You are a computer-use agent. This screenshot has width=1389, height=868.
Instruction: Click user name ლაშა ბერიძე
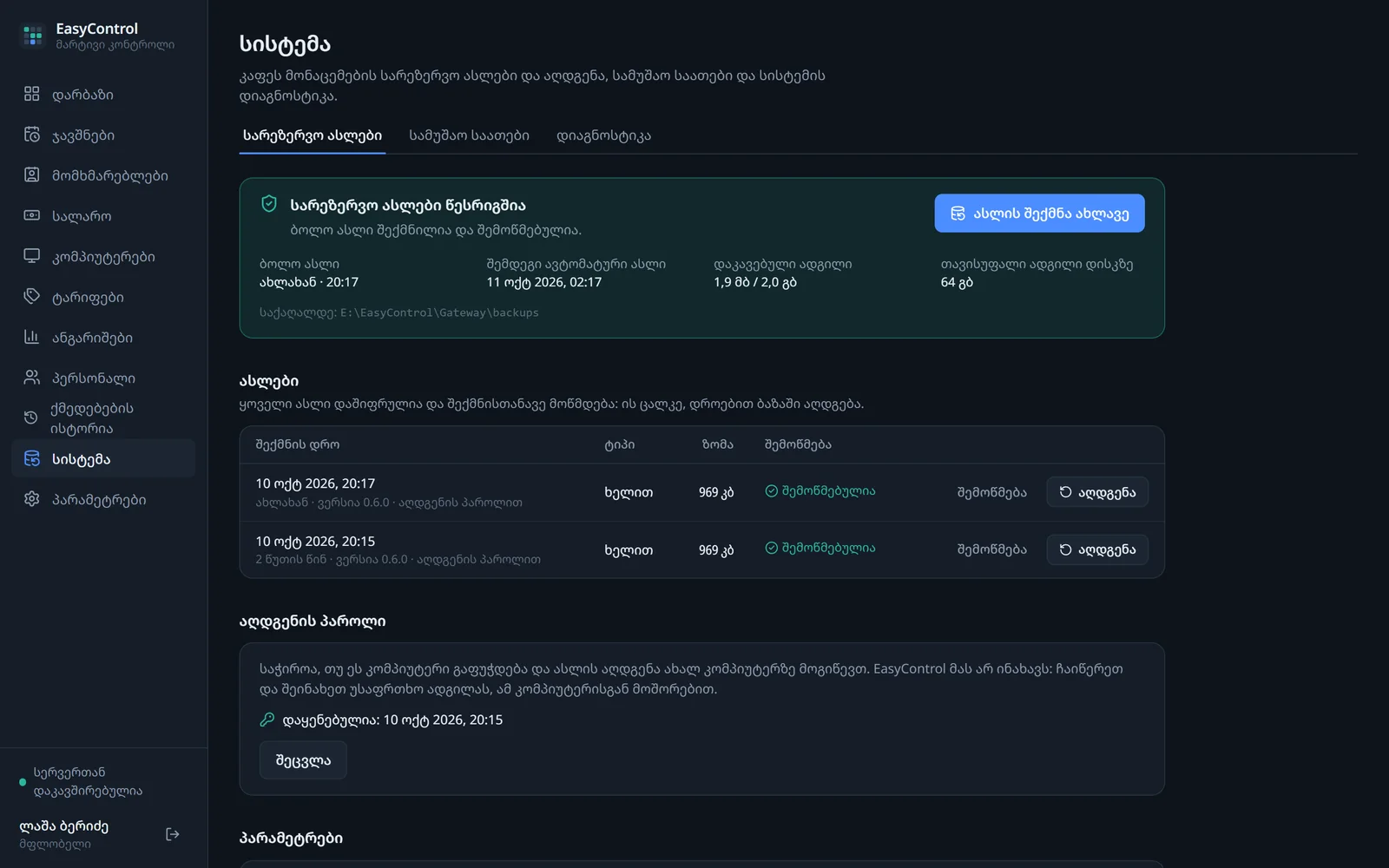[63, 825]
